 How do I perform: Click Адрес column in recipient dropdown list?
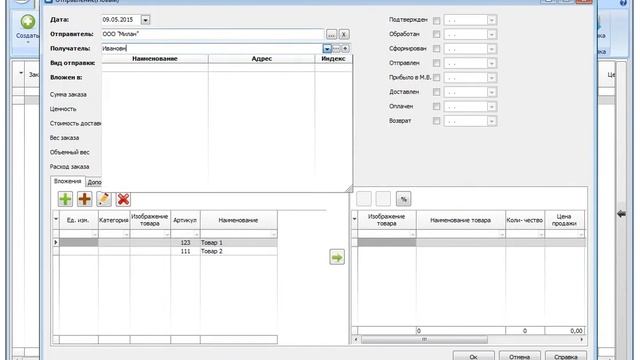[x=262, y=59]
